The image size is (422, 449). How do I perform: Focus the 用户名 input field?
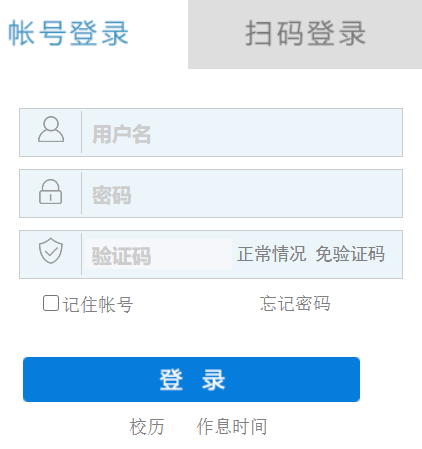tap(242, 132)
